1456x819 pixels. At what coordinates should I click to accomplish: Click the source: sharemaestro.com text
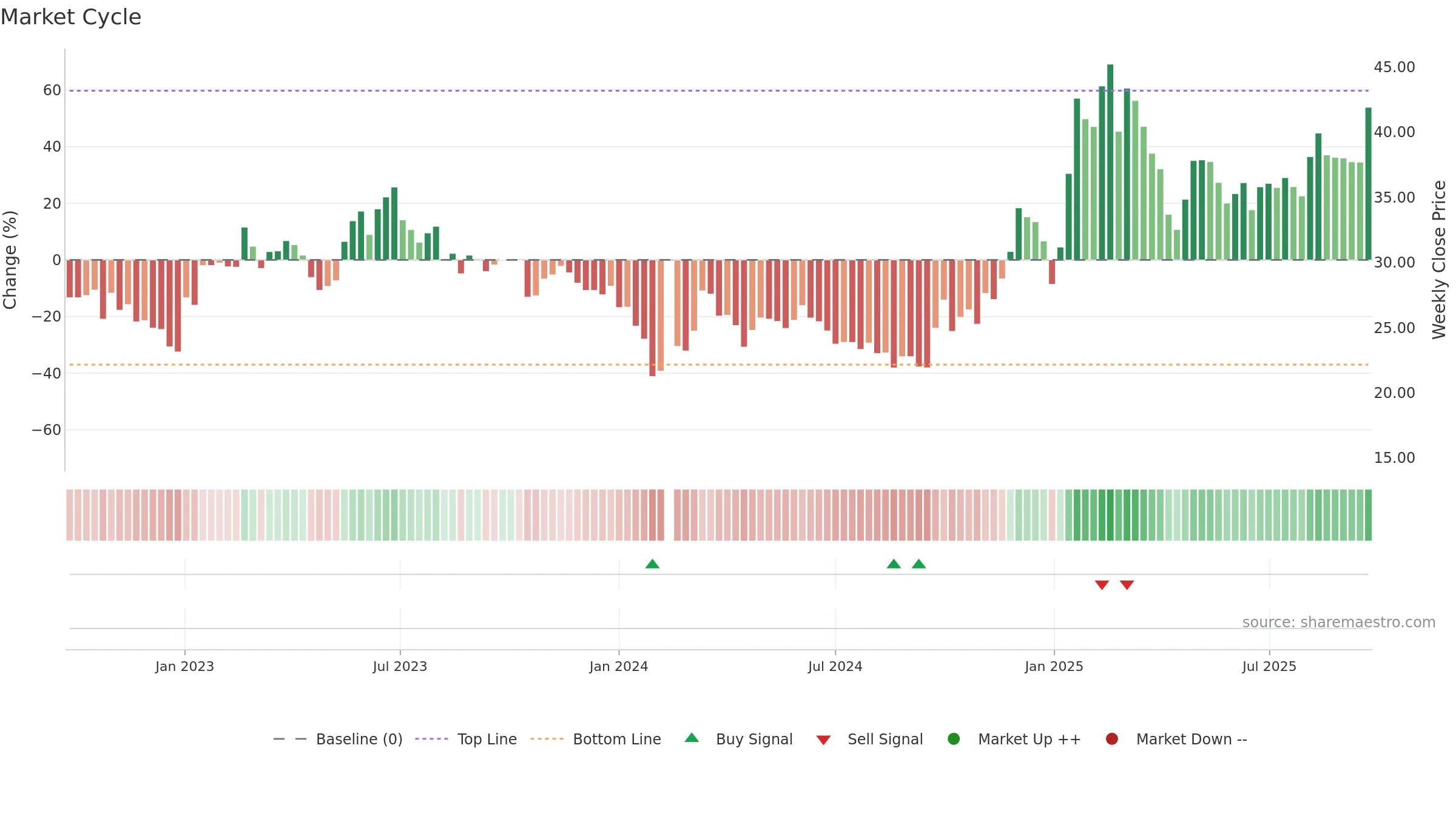[x=1339, y=622]
